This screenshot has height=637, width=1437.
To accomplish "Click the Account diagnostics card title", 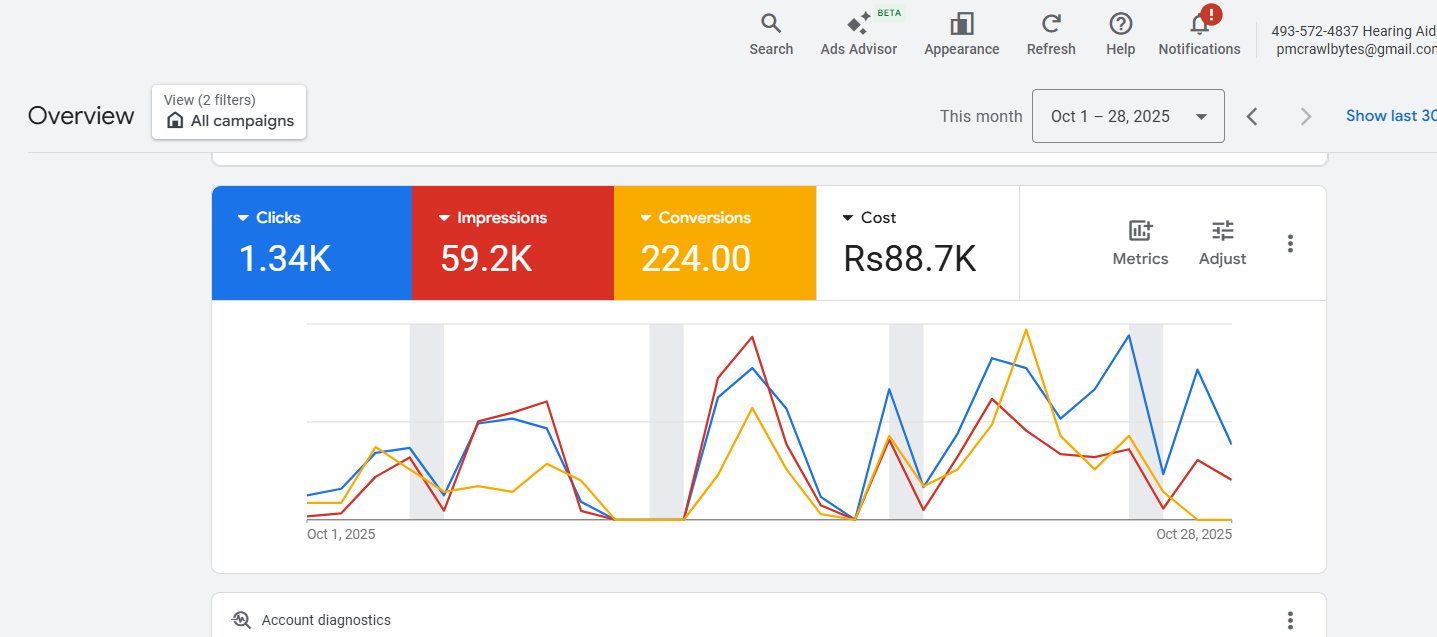I will click(x=326, y=620).
